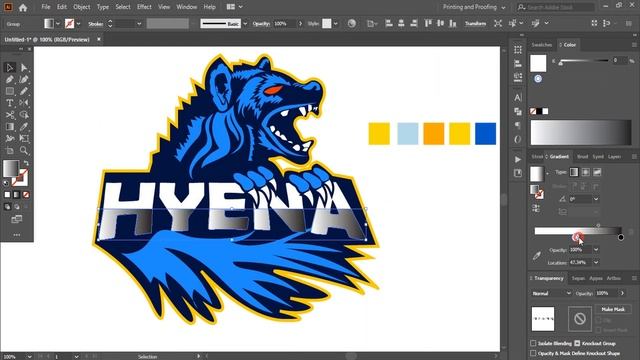This screenshot has height=360, width=640.
Task: Switch to the Swatches tab
Action: click(542, 45)
